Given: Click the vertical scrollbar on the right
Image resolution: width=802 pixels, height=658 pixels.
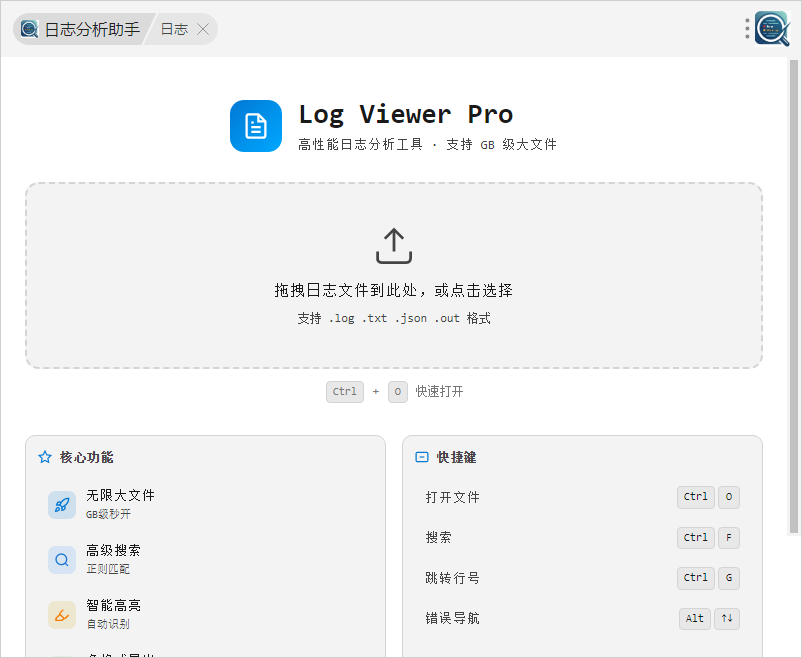Looking at the screenshot, I should [795, 300].
